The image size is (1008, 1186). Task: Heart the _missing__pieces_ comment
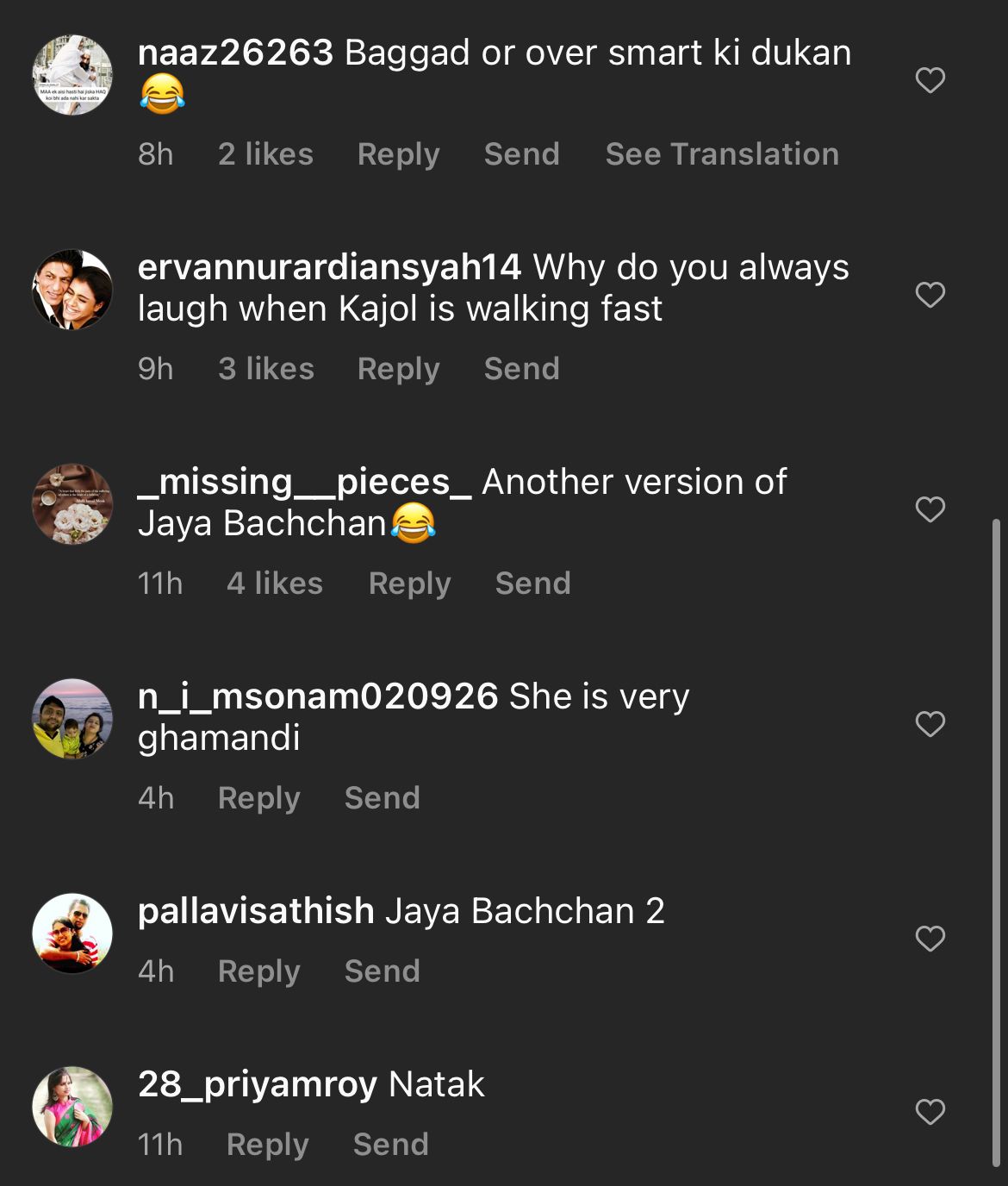930,509
